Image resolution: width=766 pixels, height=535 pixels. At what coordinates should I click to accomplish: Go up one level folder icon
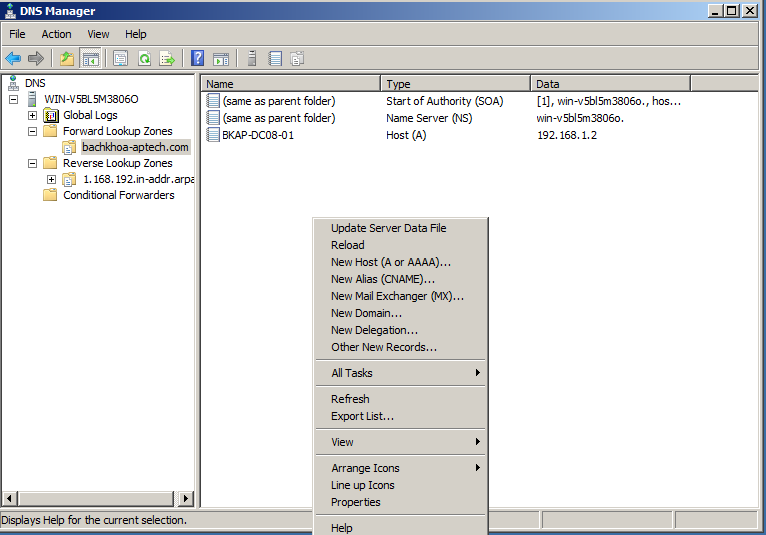(x=67, y=59)
